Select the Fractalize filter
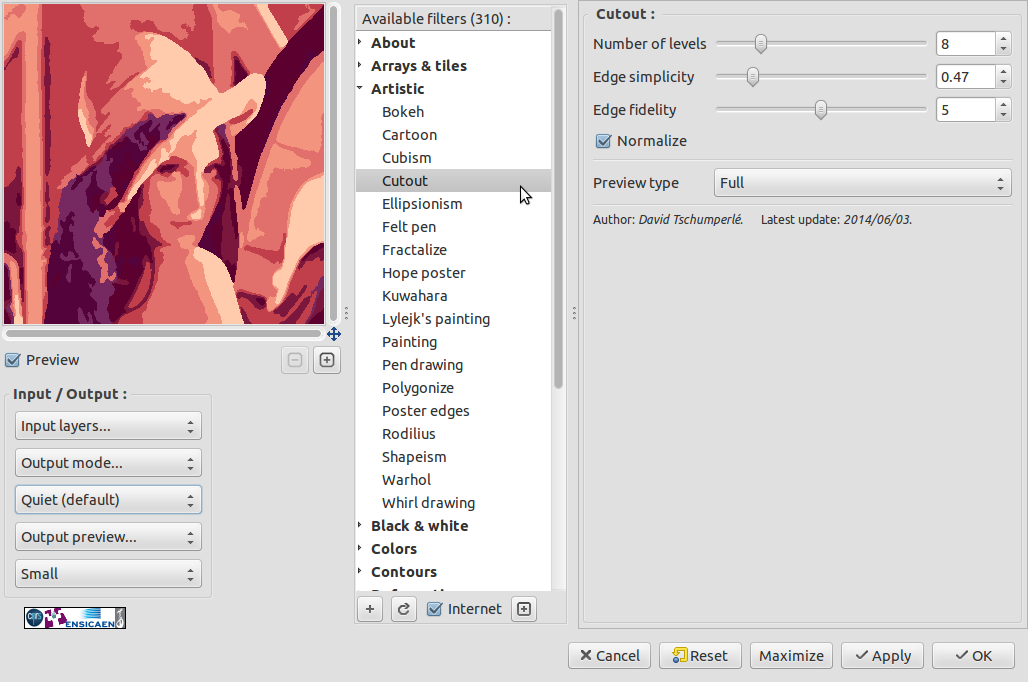Image resolution: width=1028 pixels, height=682 pixels. tap(414, 250)
